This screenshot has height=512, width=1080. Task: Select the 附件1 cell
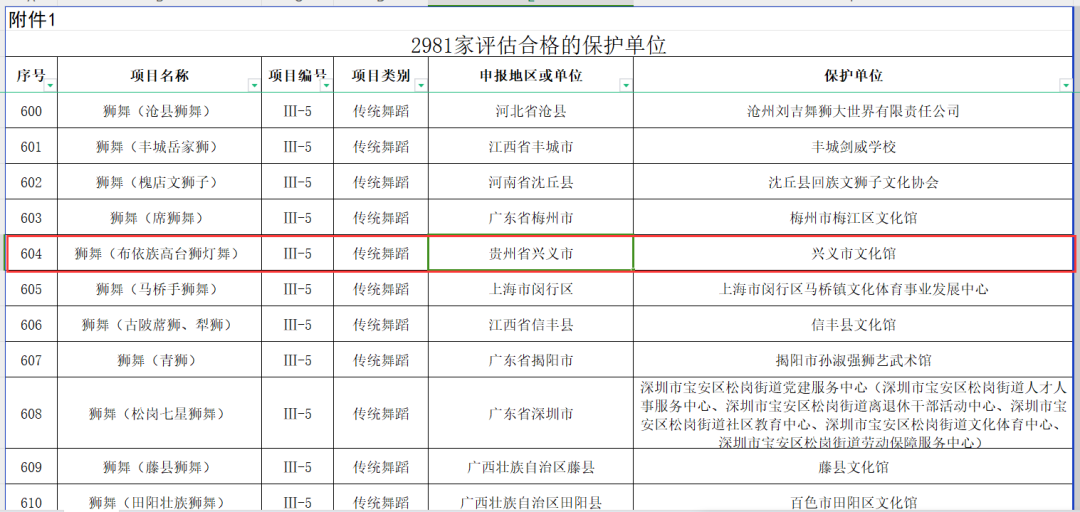[34, 20]
